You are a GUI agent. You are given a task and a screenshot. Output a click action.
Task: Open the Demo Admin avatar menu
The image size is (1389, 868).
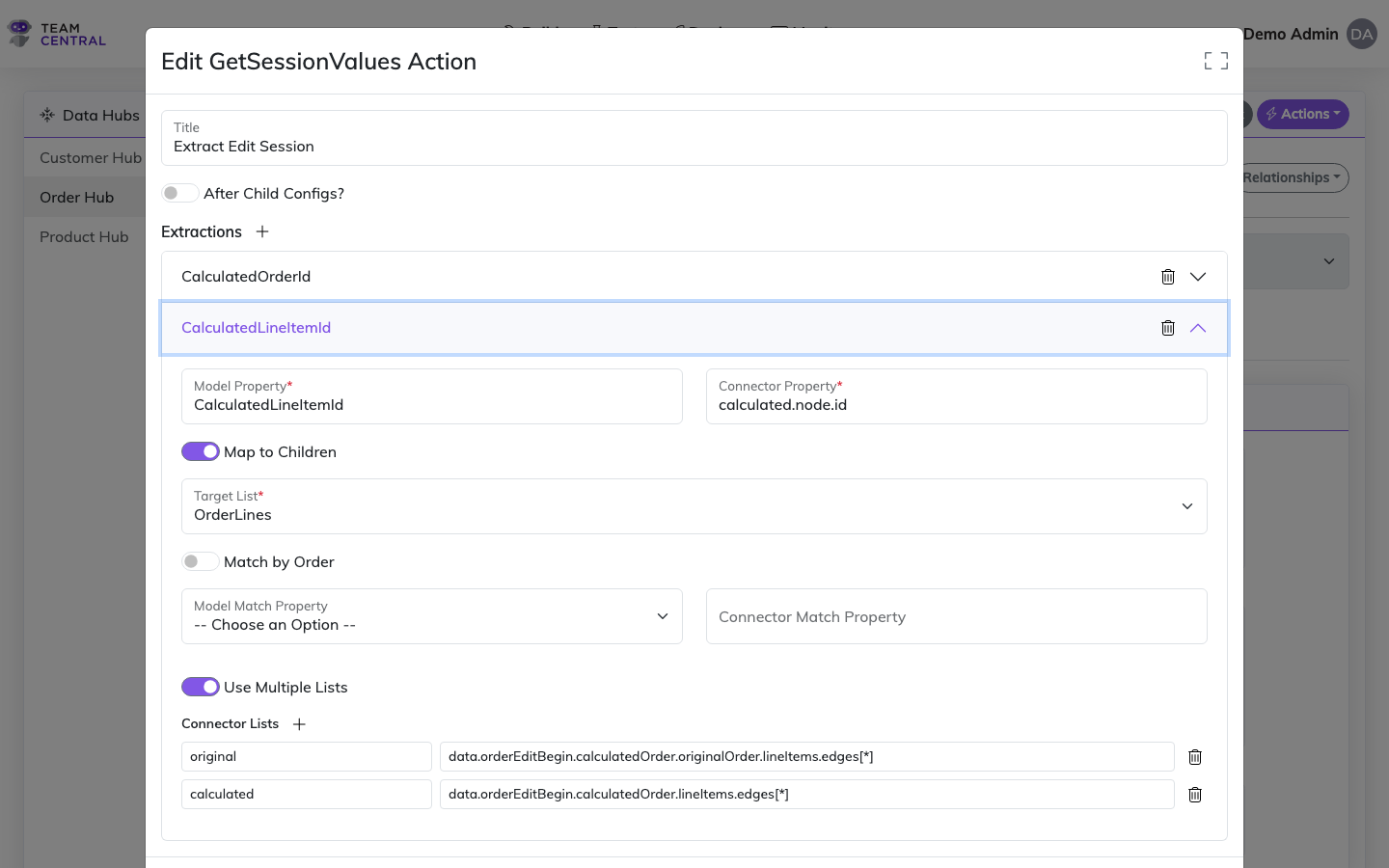coord(1361,34)
